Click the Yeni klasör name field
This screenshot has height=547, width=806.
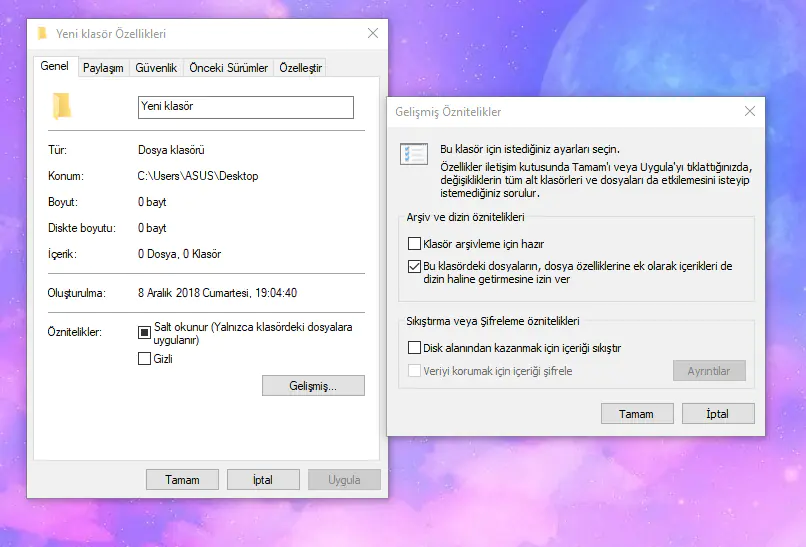(x=246, y=107)
